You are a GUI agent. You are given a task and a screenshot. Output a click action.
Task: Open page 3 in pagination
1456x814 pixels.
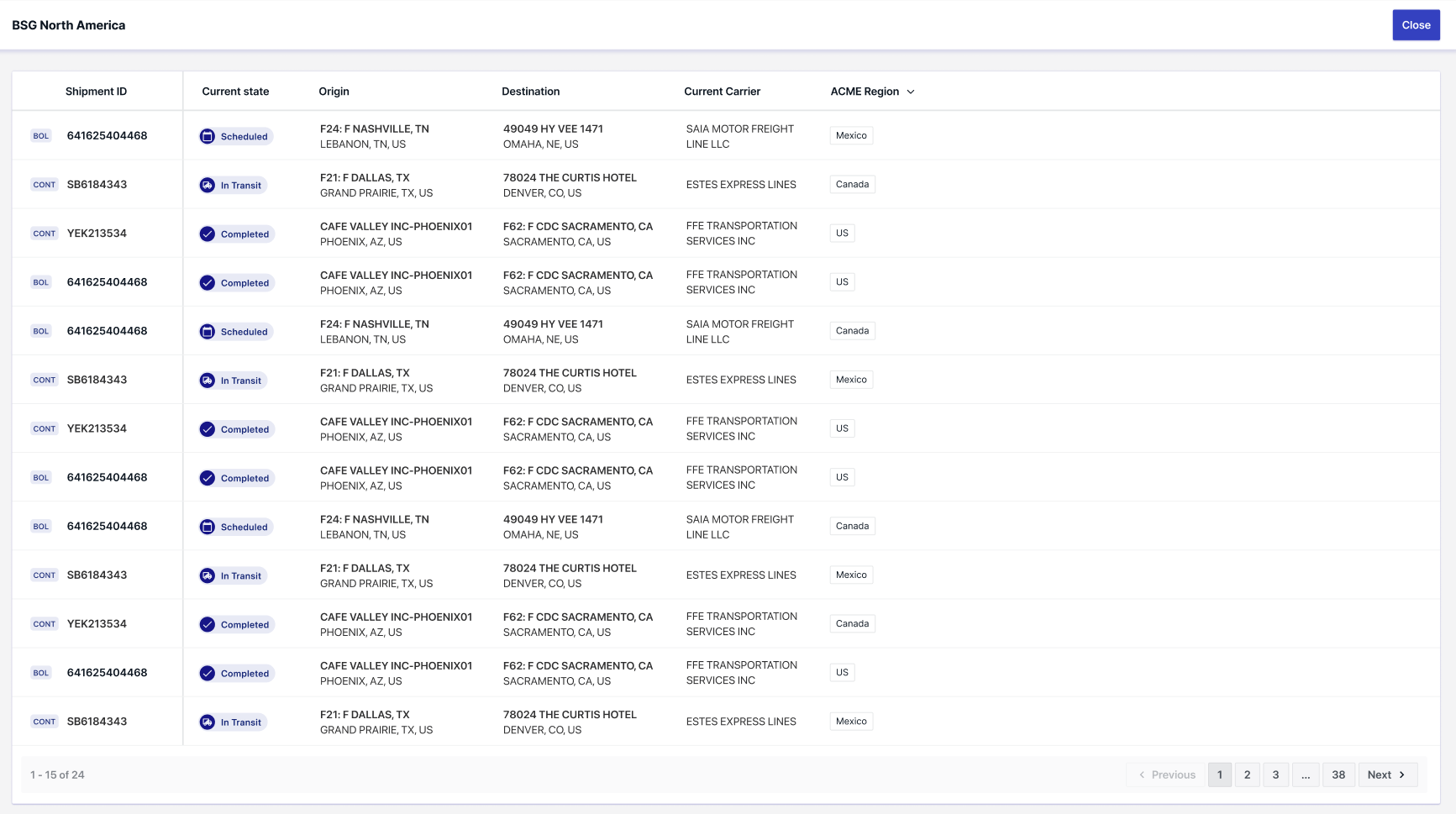(x=1275, y=775)
